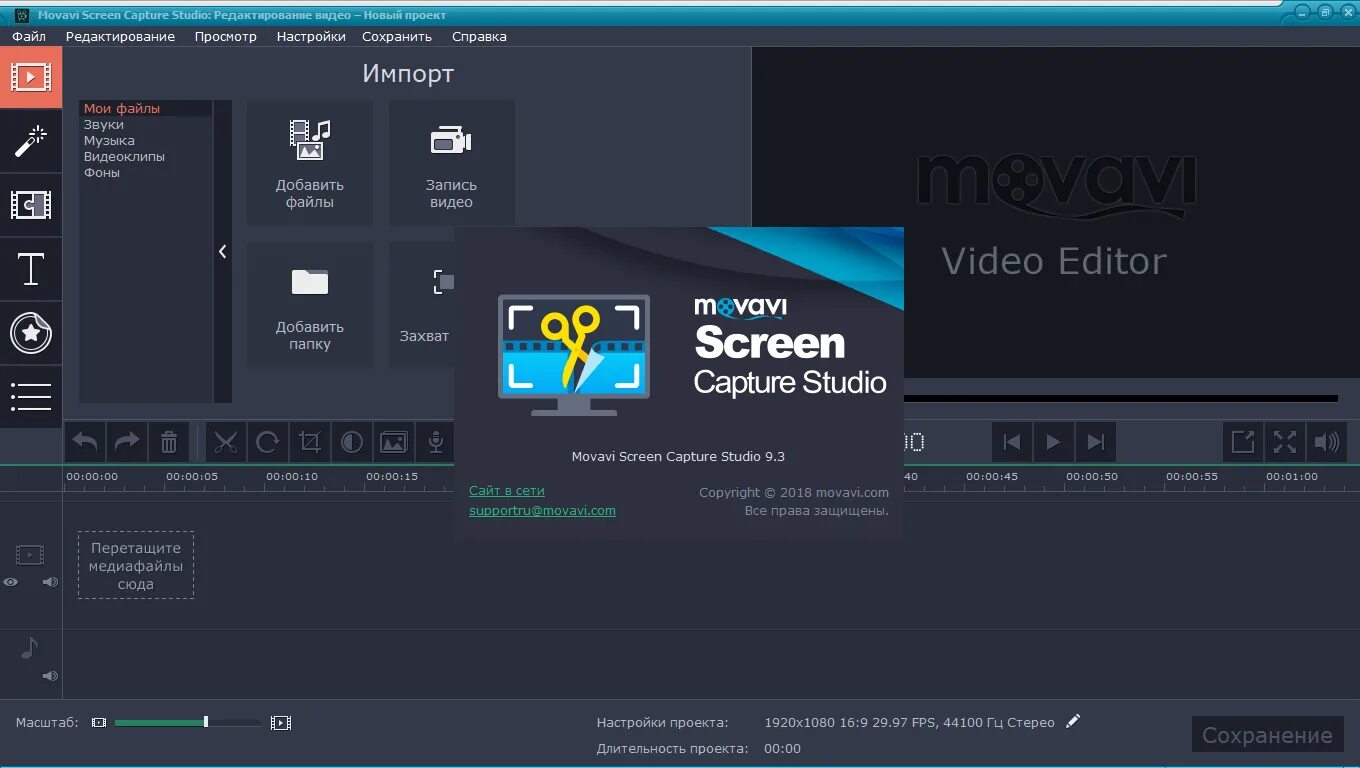Select the Split scissors tool
1360x768 pixels.
click(226, 442)
